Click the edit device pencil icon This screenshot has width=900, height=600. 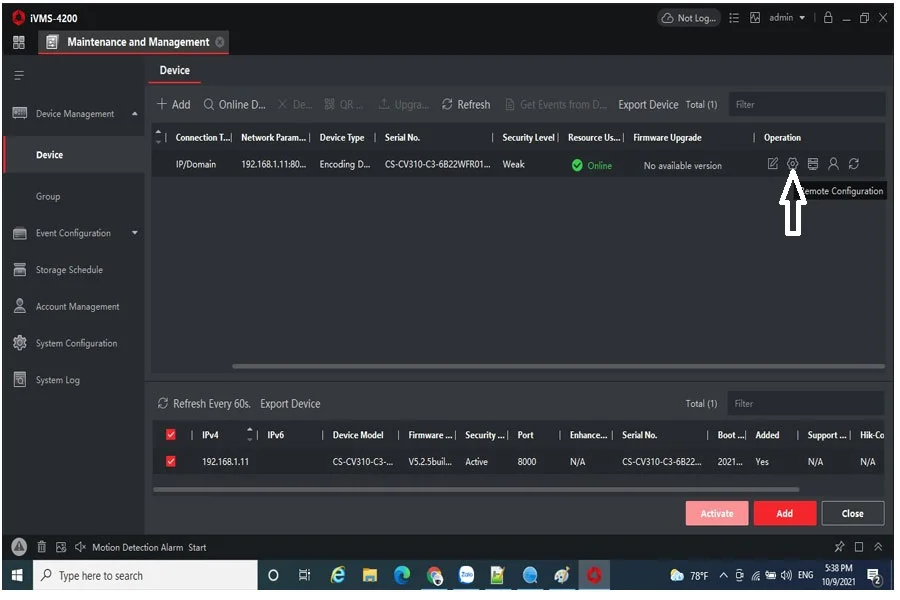773,164
